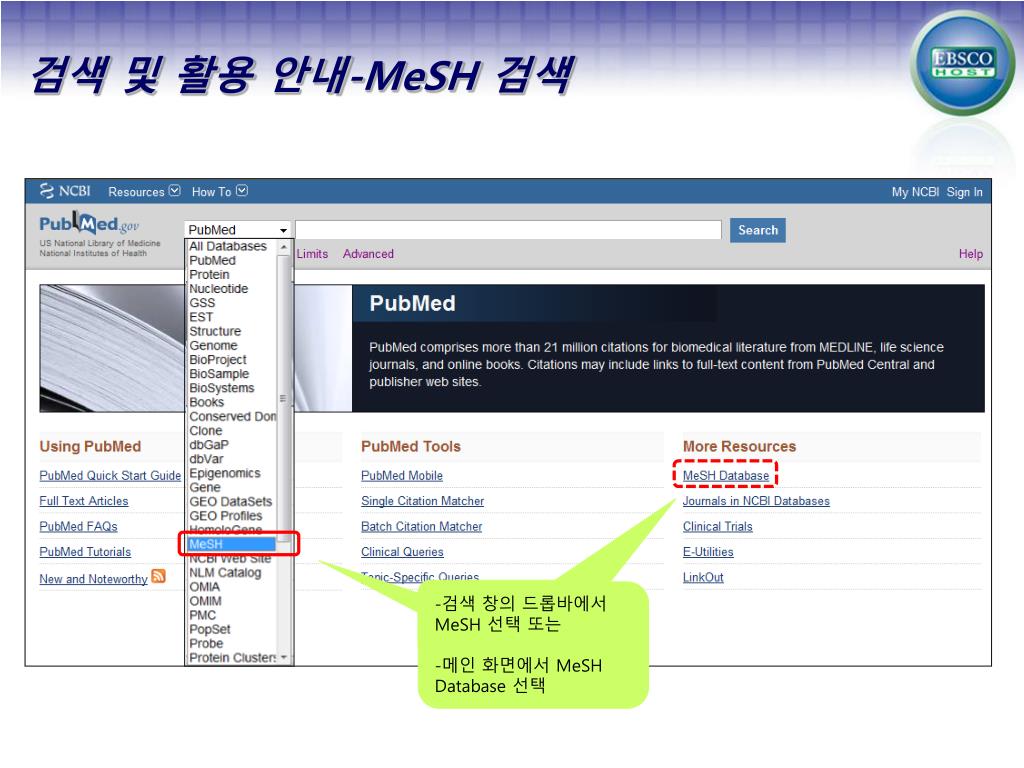Select GSS option in dropdown list

202,303
